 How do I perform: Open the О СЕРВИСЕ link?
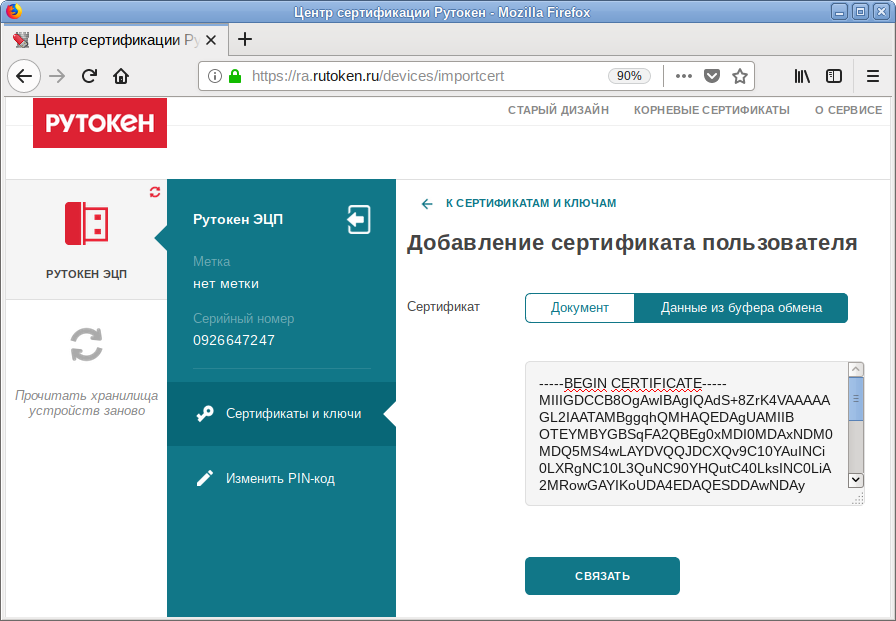click(848, 110)
